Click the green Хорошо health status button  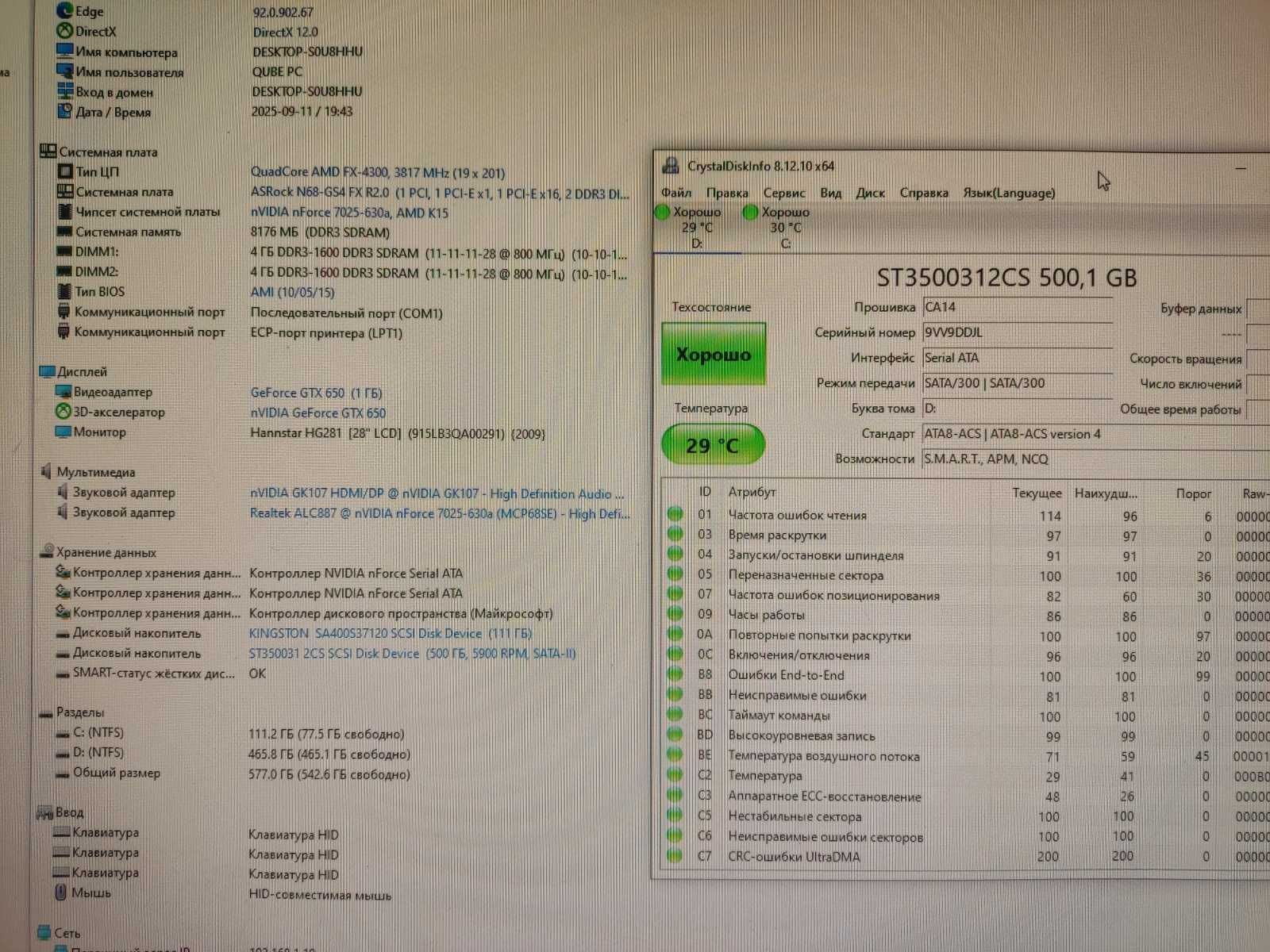(714, 354)
